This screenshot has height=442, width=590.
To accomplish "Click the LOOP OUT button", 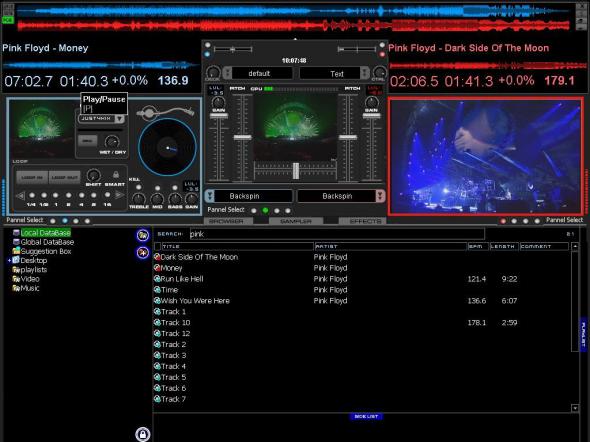I will click(x=64, y=177).
